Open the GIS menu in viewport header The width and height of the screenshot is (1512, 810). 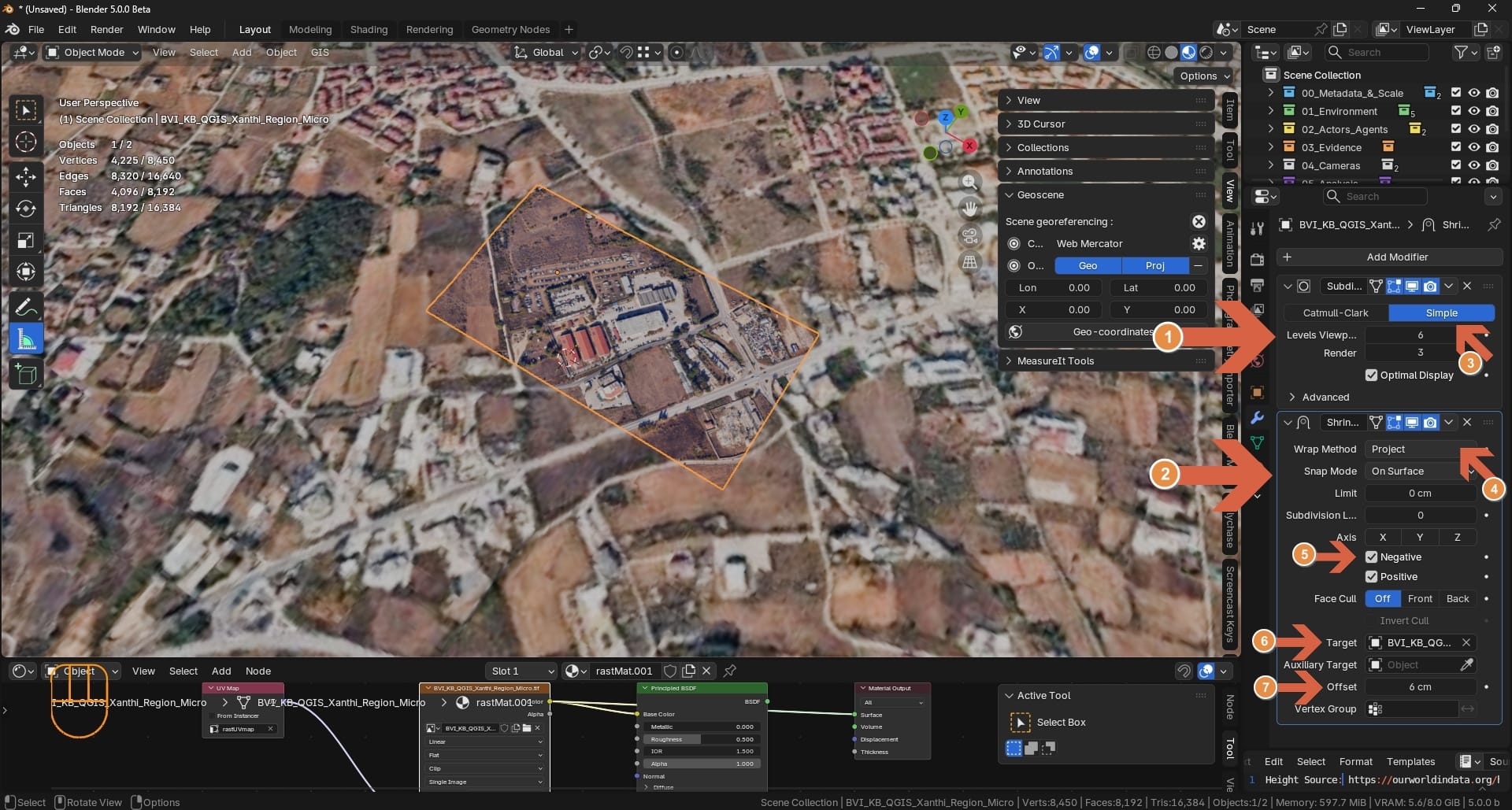[x=320, y=53]
